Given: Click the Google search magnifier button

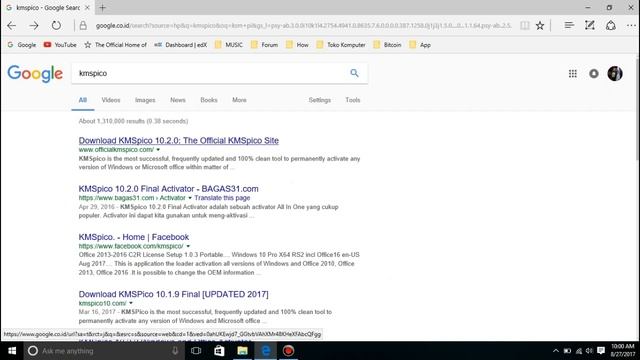Looking at the screenshot, I should tap(354, 73).
